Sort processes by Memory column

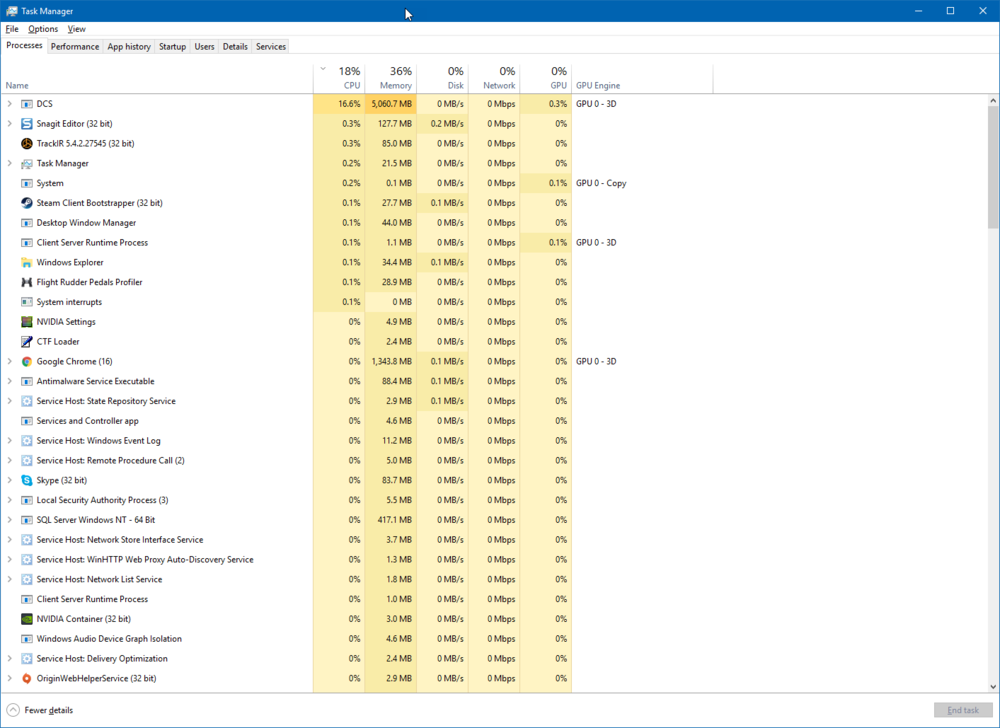[x=390, y=78]
